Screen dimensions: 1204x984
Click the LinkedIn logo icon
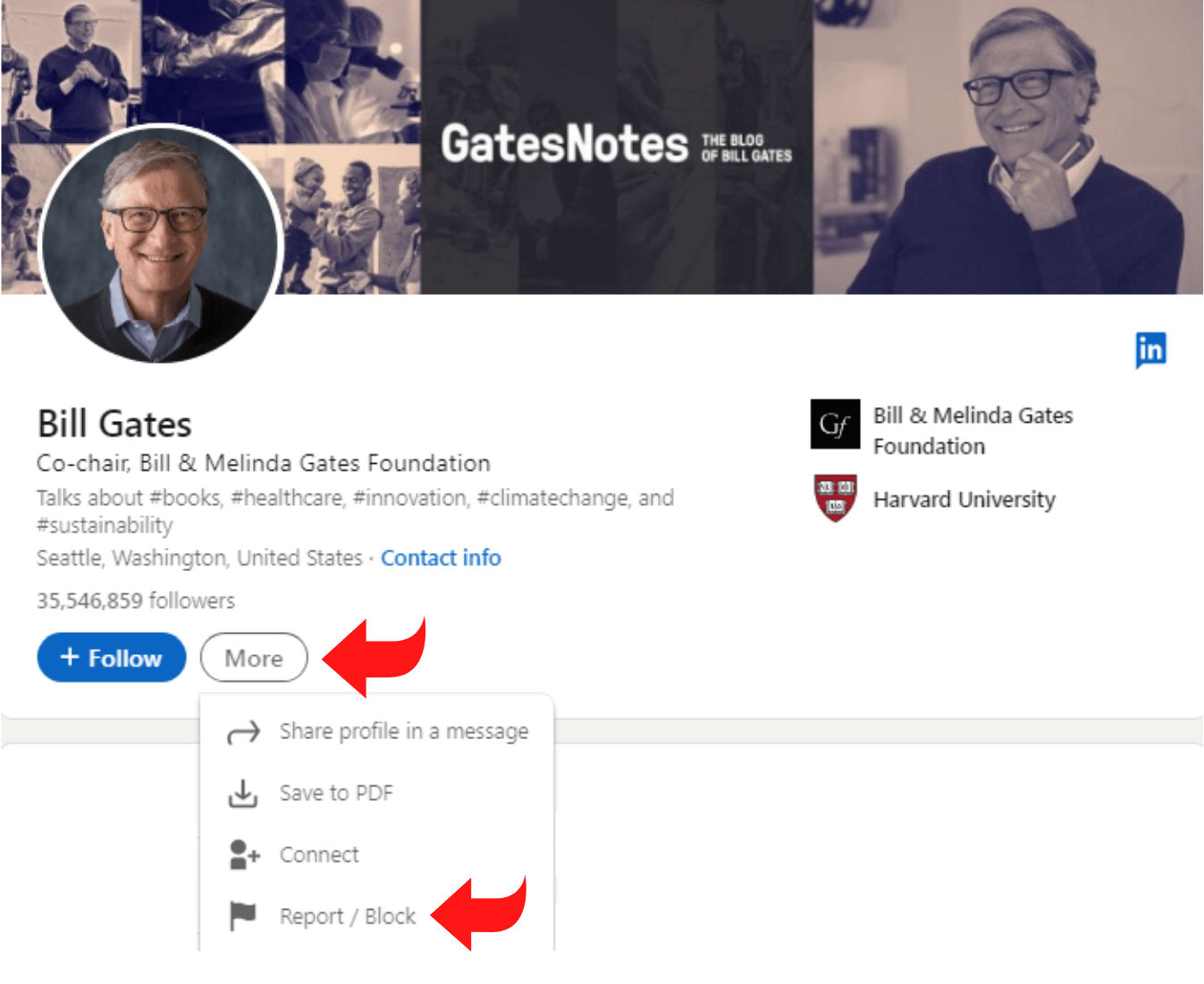pyautogui.click(x=1150, y=349)
